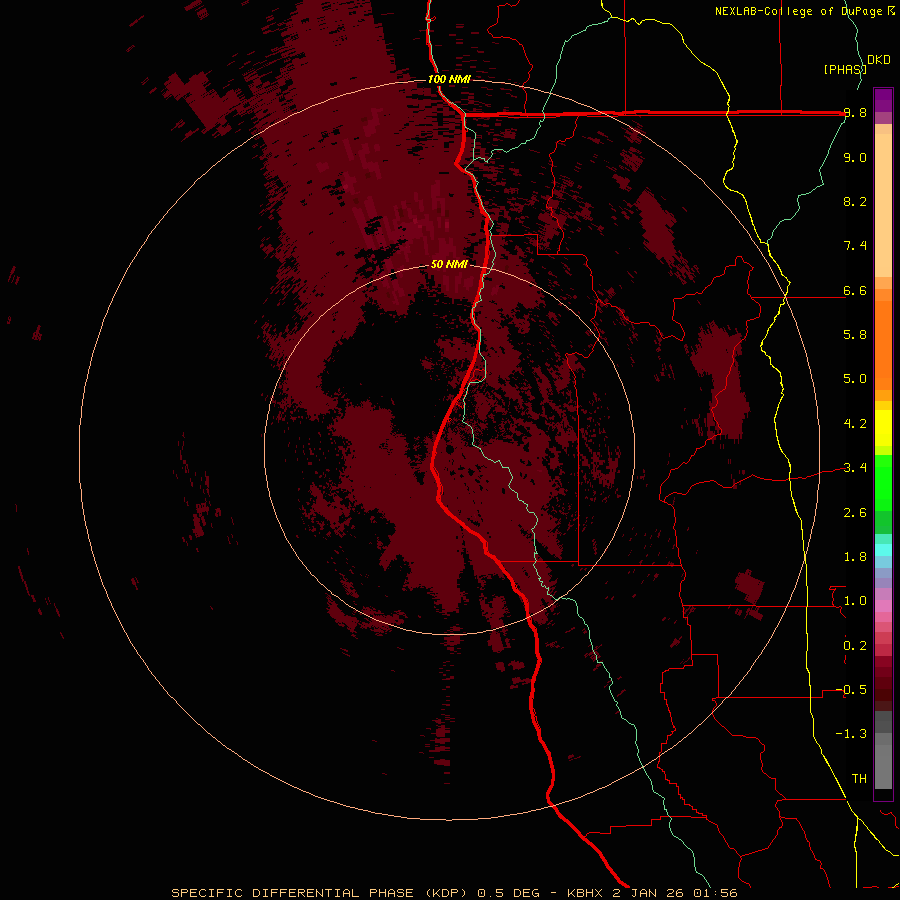This screenshot has width=900, height=900.
Task: Click the KBHX station identifier in caption
Action: coord(587,893)
